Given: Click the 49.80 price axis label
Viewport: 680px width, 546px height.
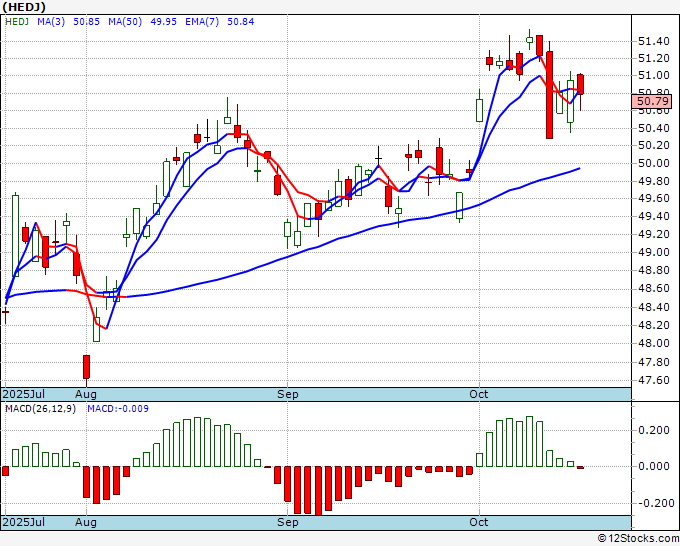Looking at the screenshot, I should click(654, 181).
